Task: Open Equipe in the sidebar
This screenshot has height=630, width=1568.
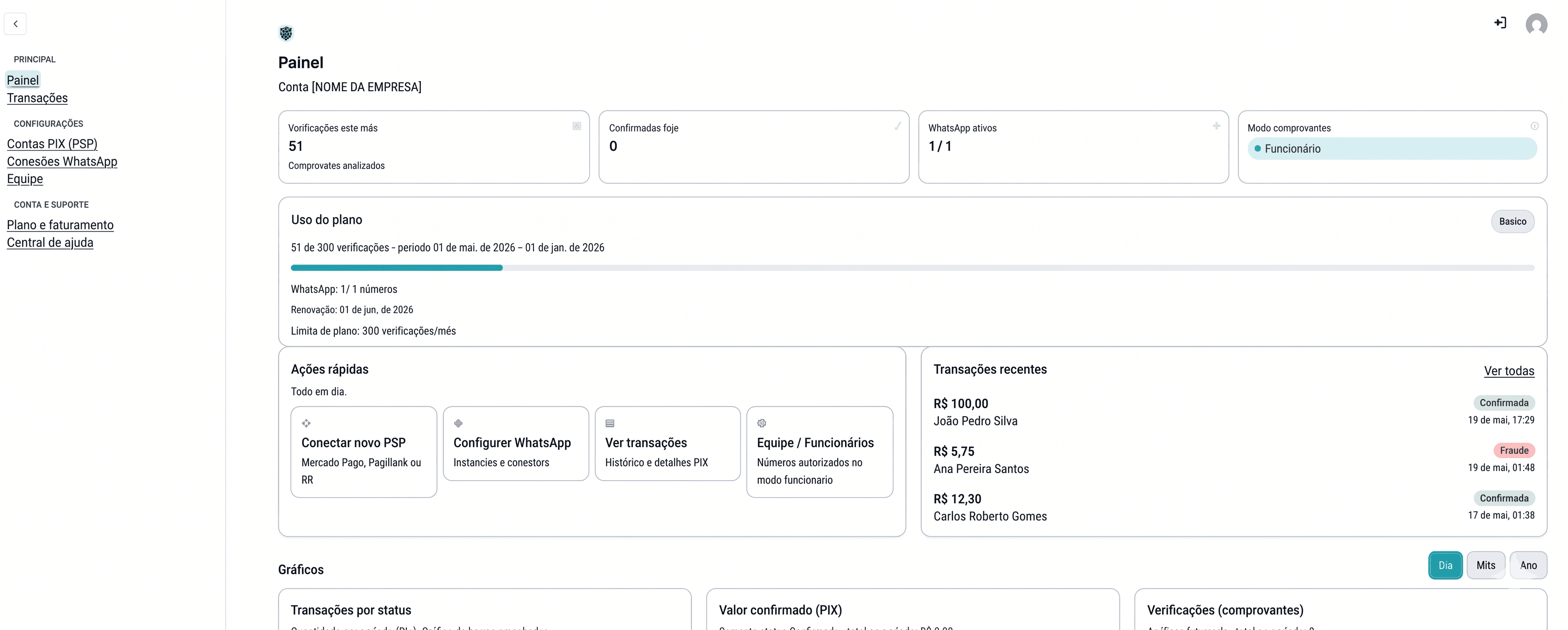Action: [25, 179]
